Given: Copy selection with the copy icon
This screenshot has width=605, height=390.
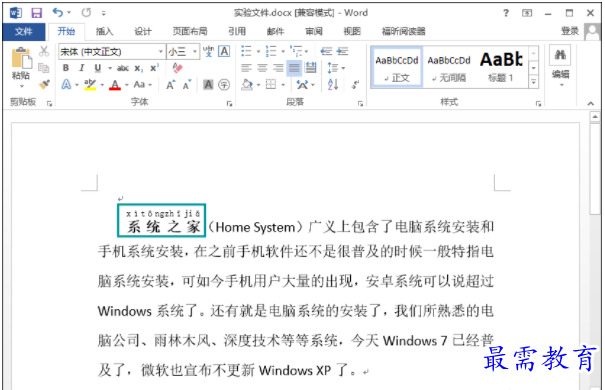Looking at the screenshot, I should [x=44, y=68].
